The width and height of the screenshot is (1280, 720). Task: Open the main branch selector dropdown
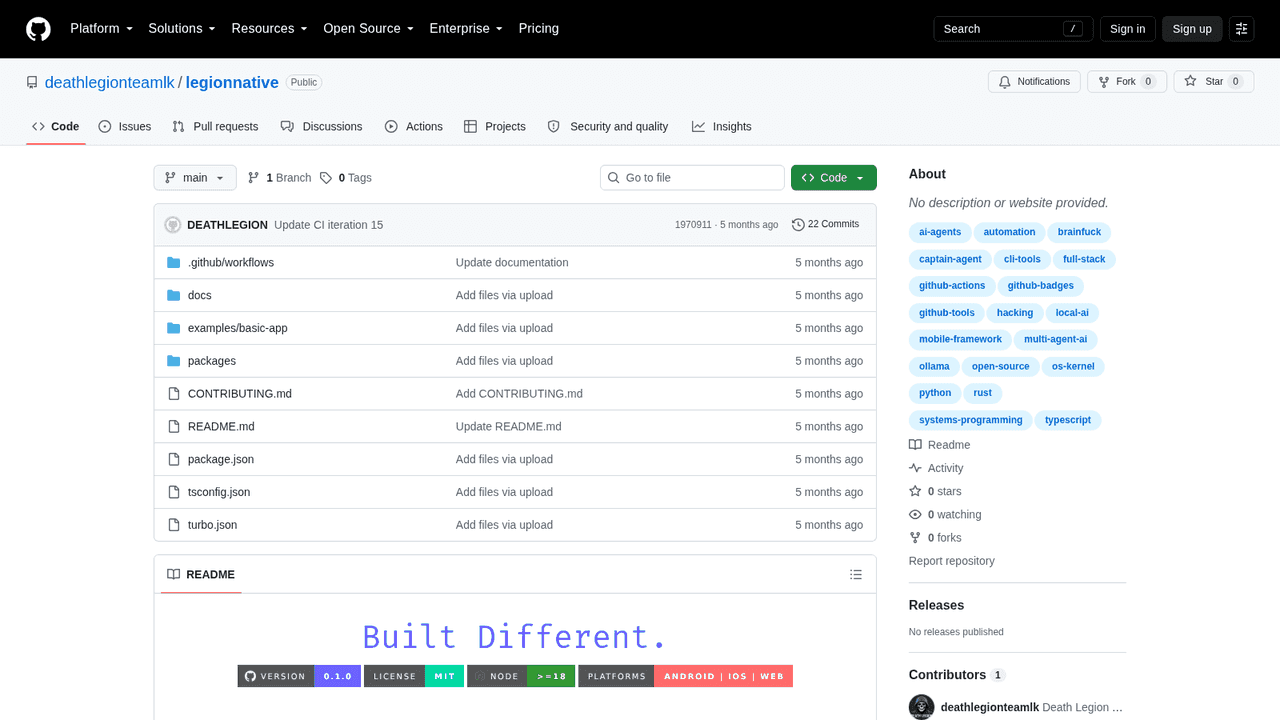(x=195, y=178)
